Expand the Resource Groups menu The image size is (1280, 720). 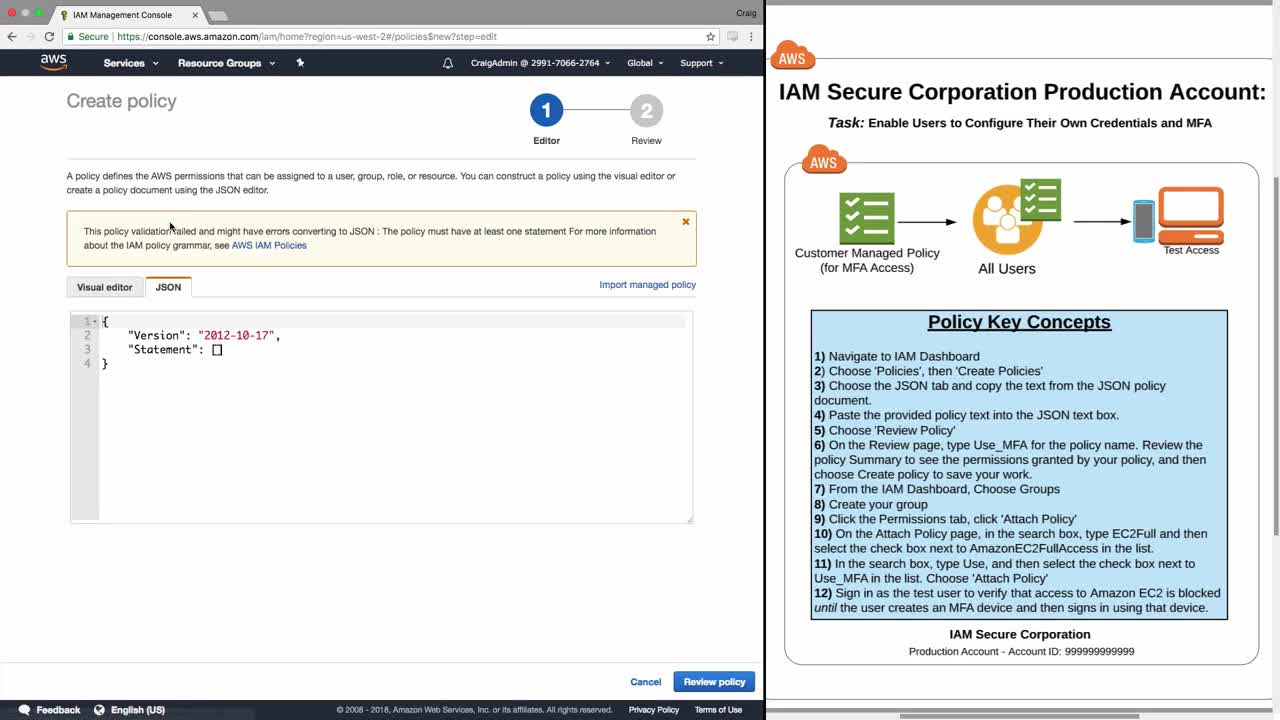[x=226, y=63]
